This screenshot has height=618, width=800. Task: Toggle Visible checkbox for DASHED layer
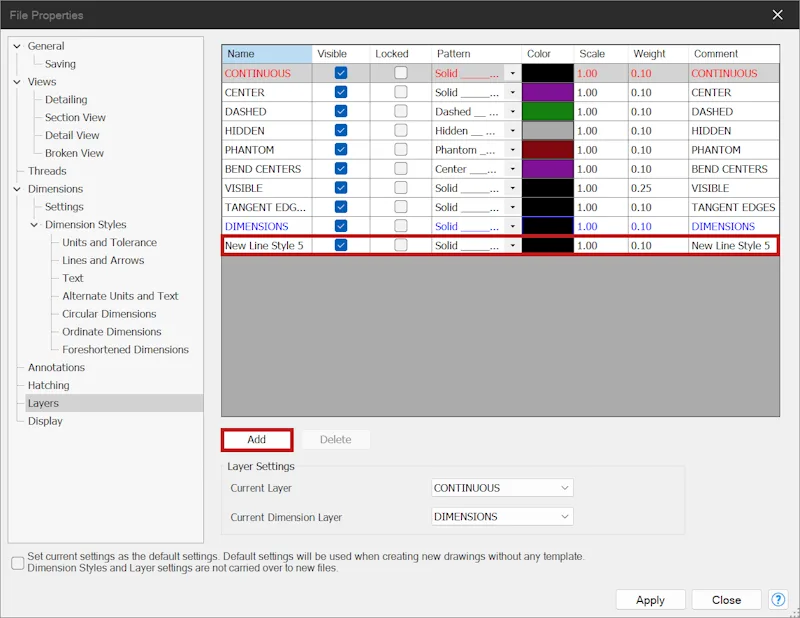tap(341, 111)
